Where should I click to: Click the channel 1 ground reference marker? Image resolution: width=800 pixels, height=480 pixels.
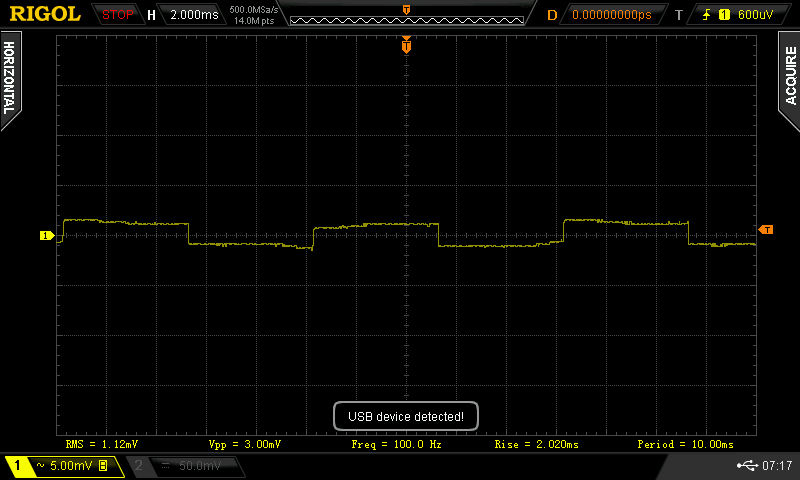click(x=47, y=235)
